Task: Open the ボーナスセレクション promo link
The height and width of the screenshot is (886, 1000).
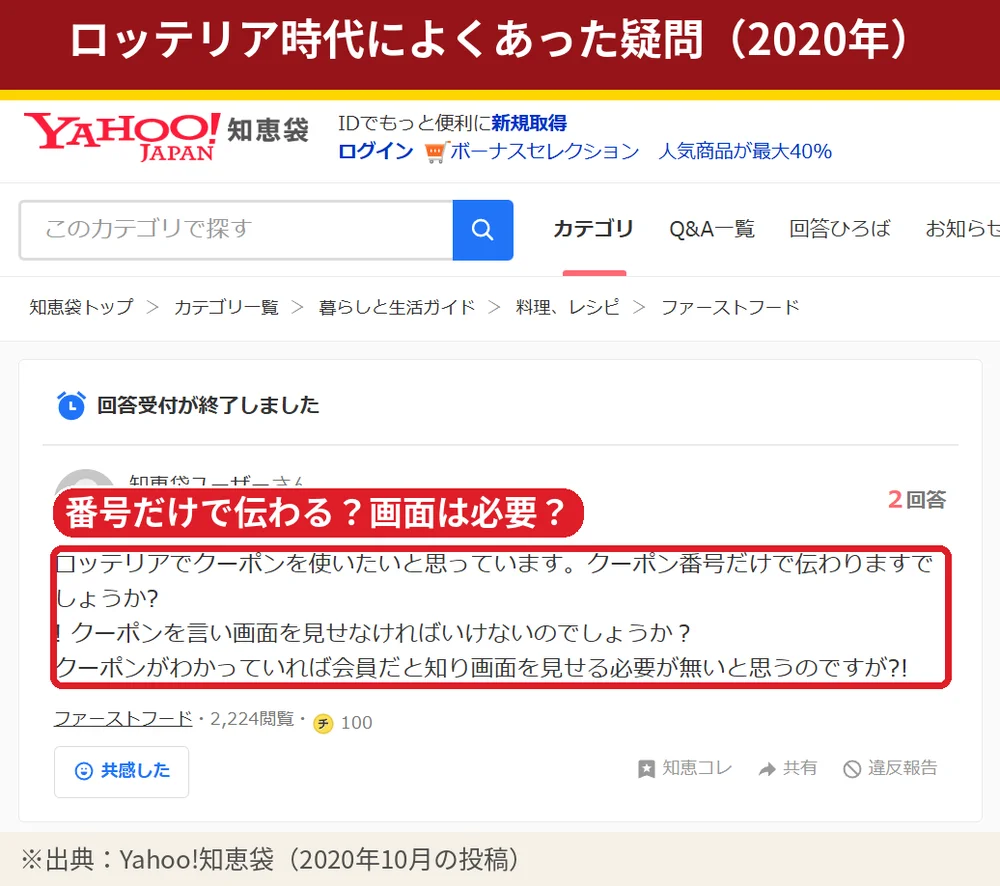Action: click(545, 151)
